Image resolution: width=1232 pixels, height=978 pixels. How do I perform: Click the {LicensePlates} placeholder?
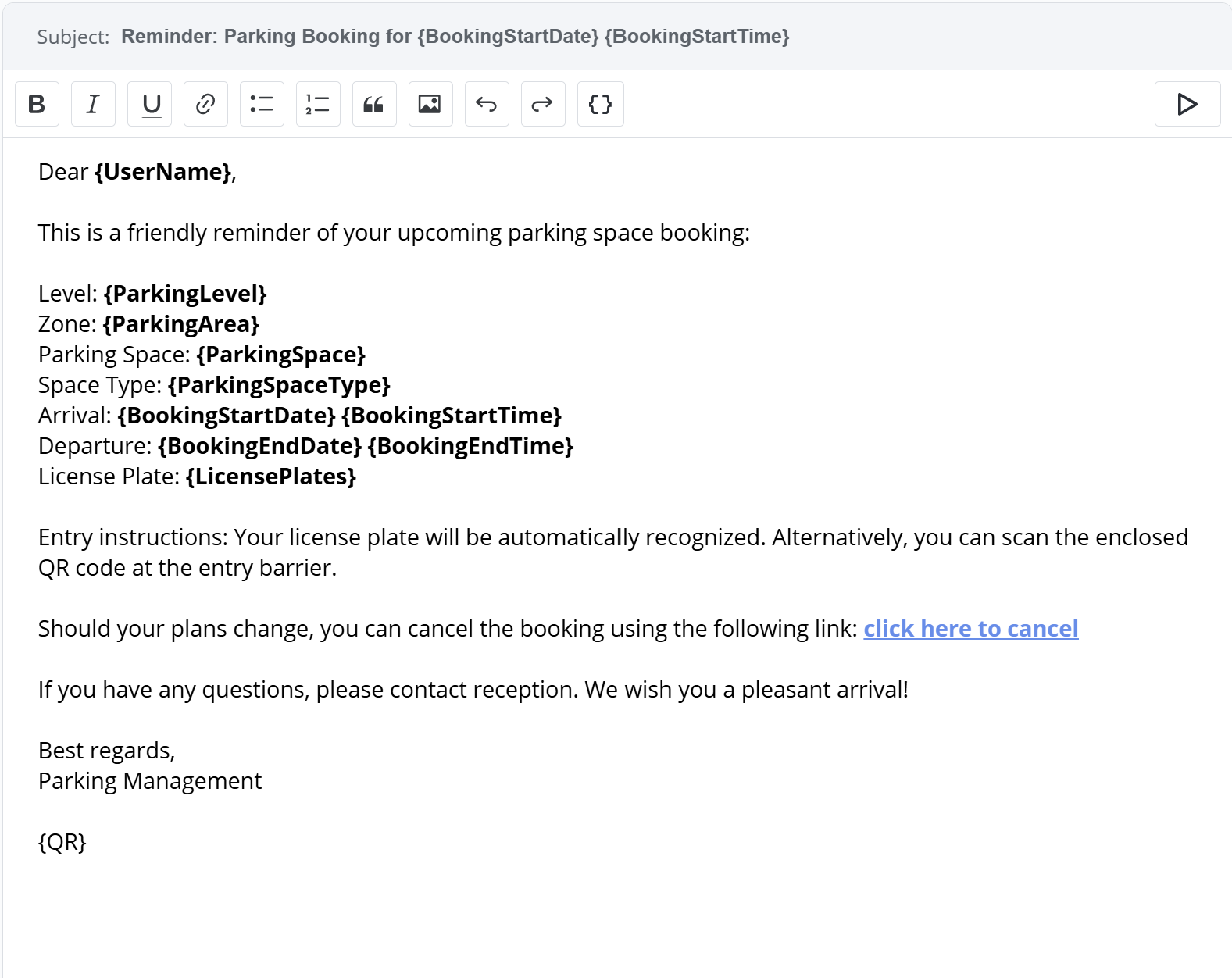[271, 477]
